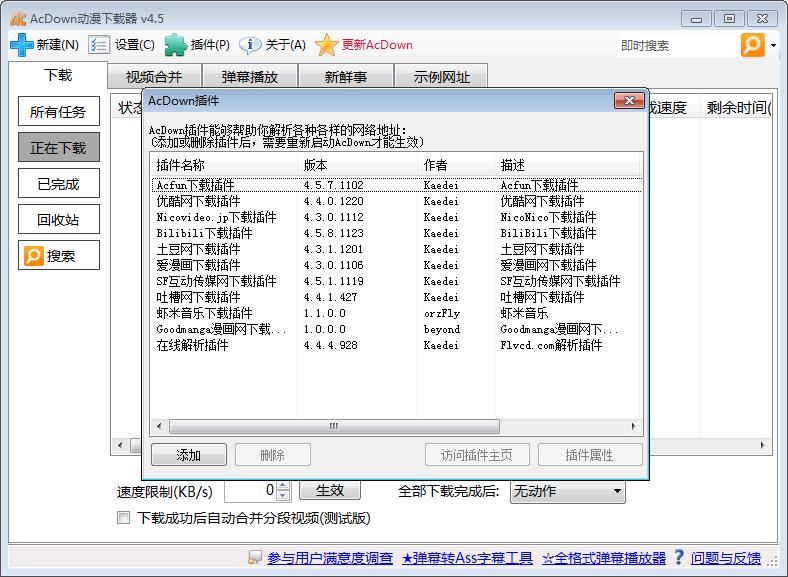Open Settings via the checklist icon
The image size is (788, 577).
(x=99, y=45)
